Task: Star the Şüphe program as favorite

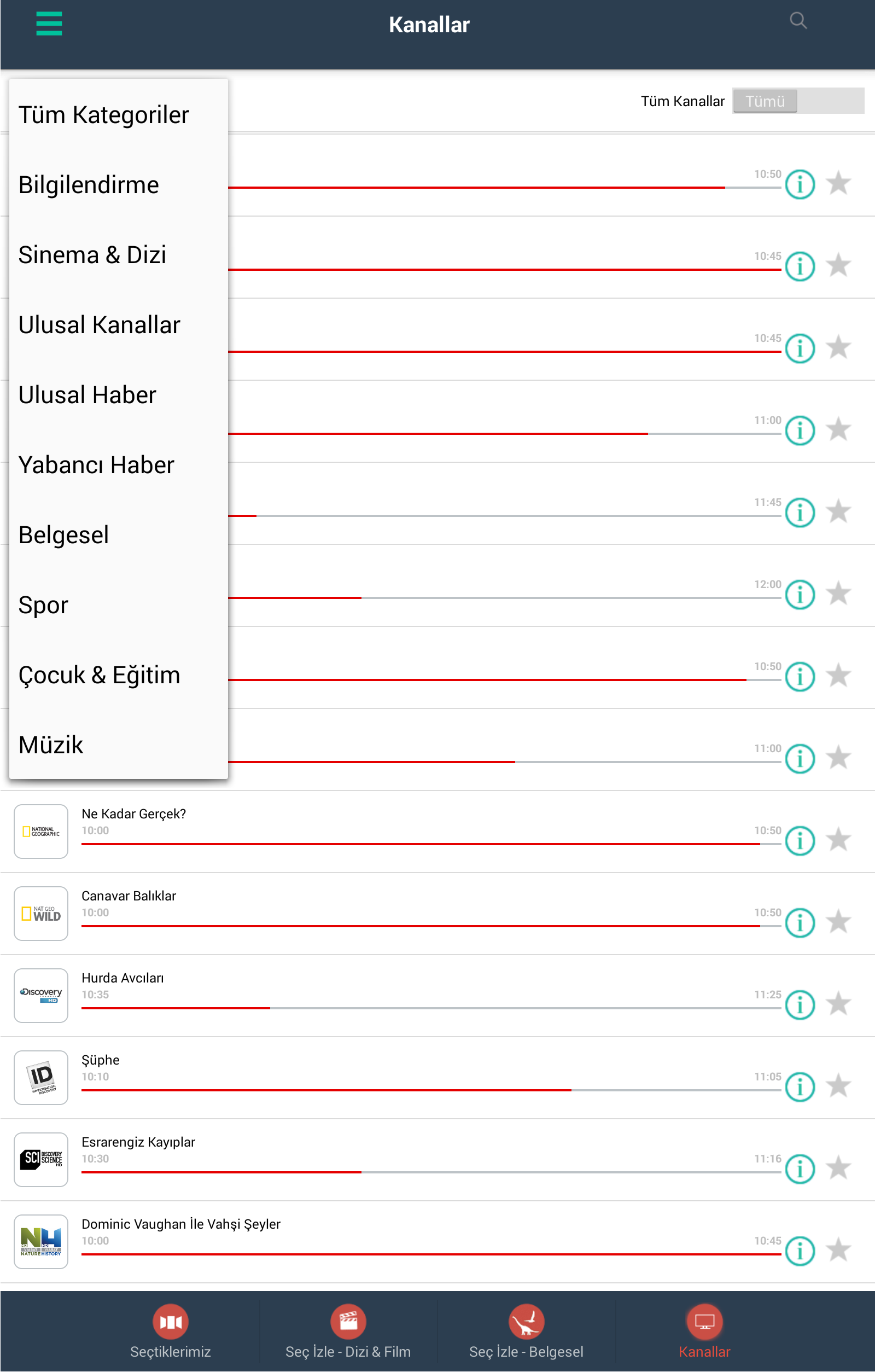Action: pos(838,1085)
